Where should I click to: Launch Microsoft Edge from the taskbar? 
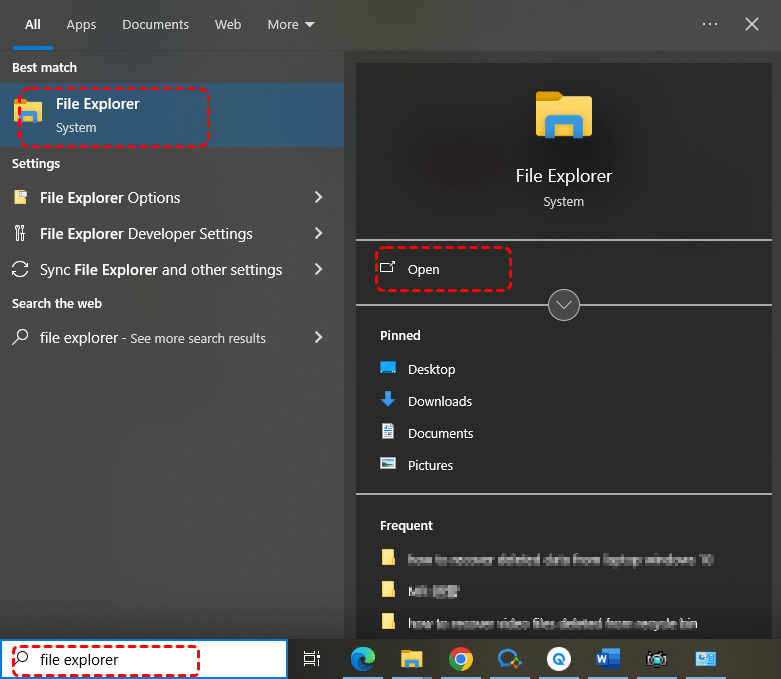pos(362,659)
